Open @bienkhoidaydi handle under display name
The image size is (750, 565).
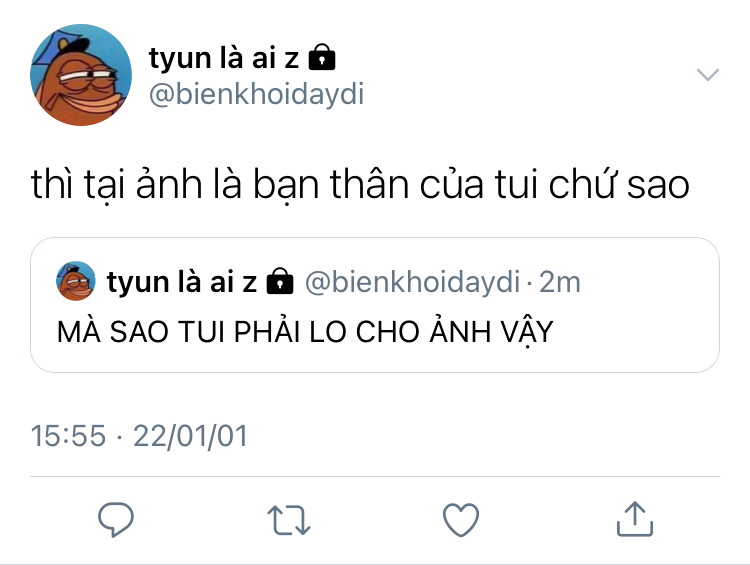(x=257, y=94)
